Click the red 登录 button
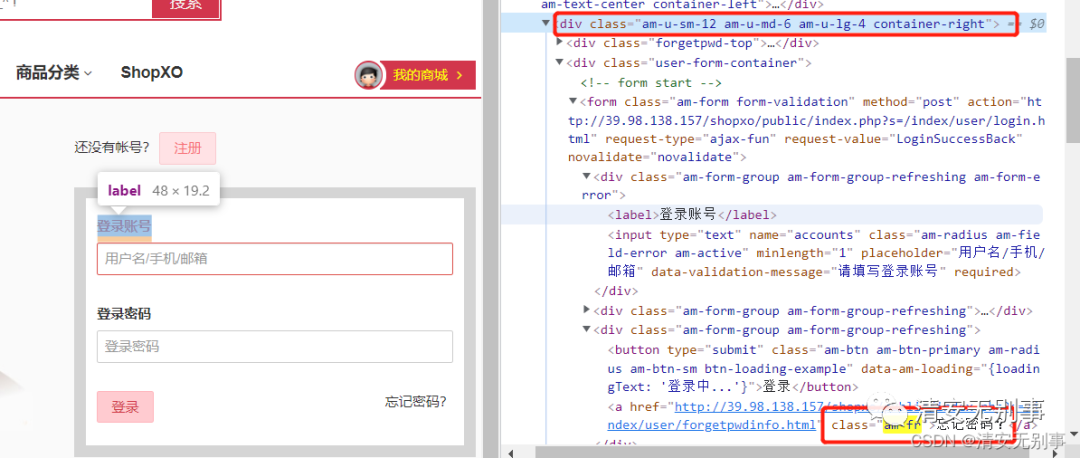Viewport: 1080px width, 458px height. (125, 407)
